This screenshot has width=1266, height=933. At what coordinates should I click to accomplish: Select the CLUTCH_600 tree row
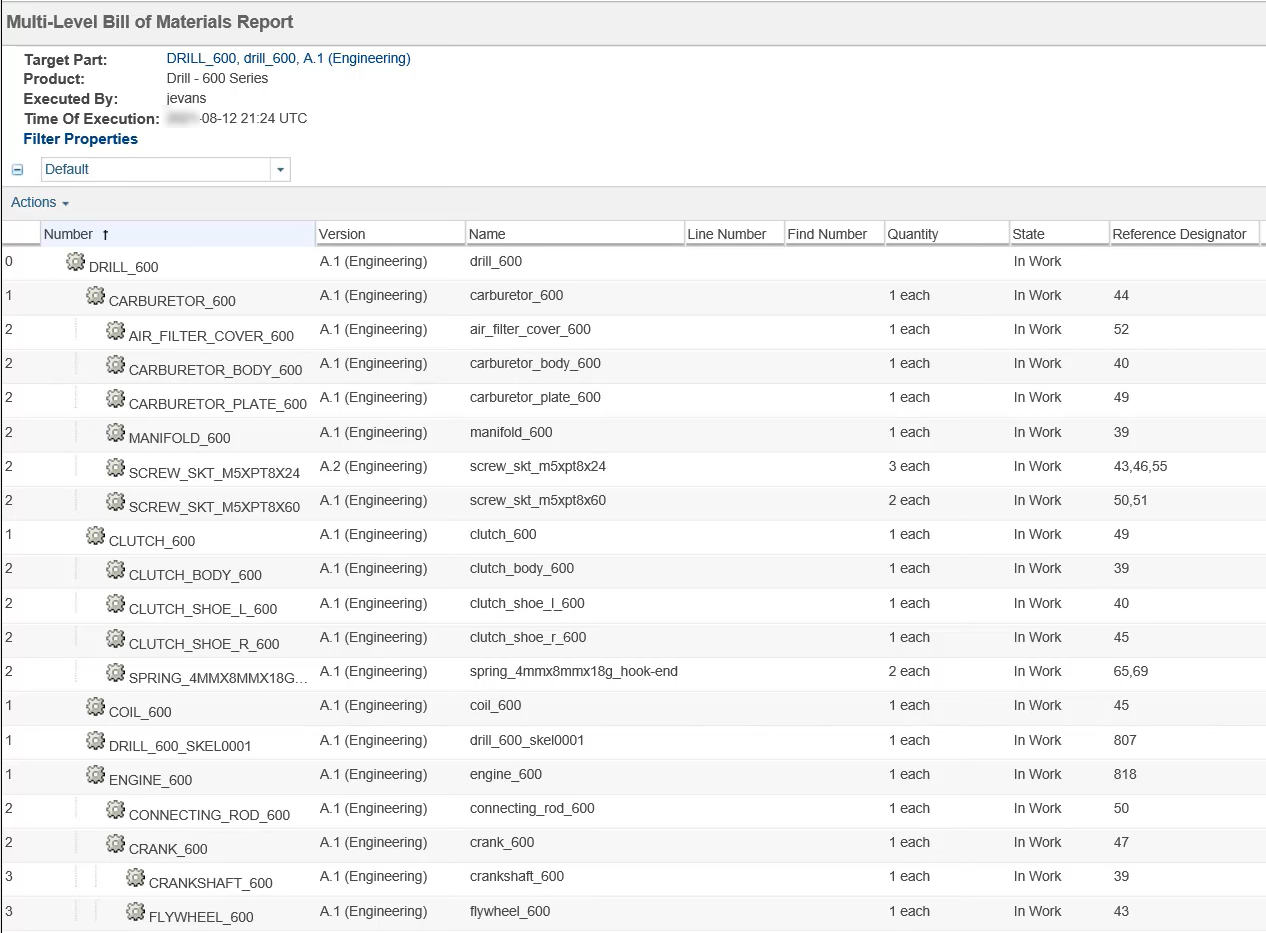click(x=633, y=537)
